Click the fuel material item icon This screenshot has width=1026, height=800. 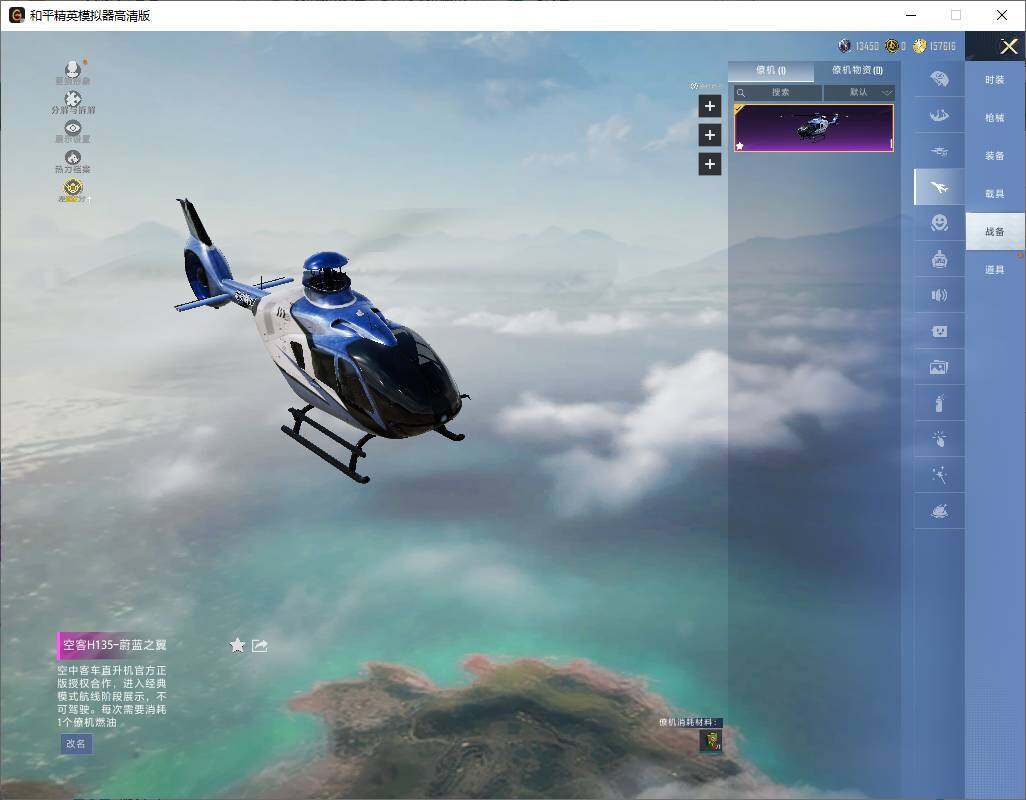pos(711,740)
